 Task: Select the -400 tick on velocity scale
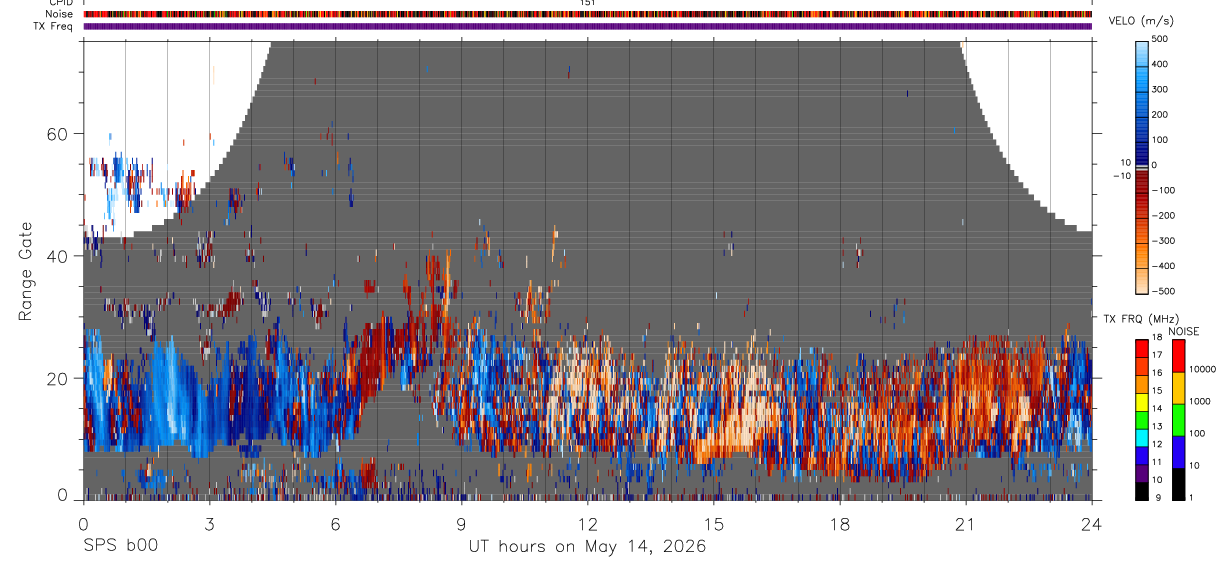point(1164,266)
